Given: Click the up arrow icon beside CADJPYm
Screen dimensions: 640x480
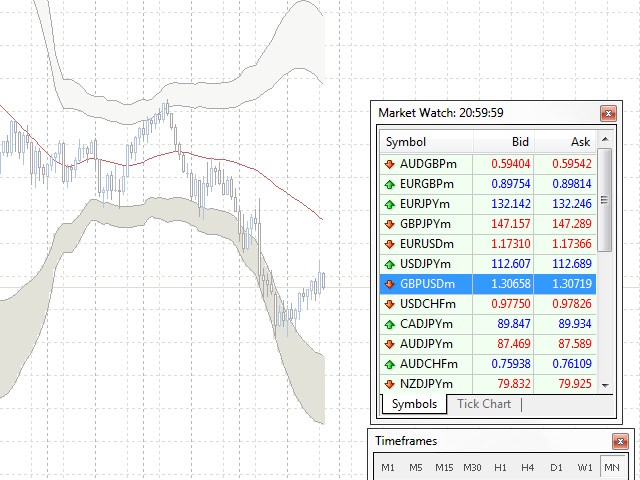Looking at the screenshot, I should tap(389, 324).
